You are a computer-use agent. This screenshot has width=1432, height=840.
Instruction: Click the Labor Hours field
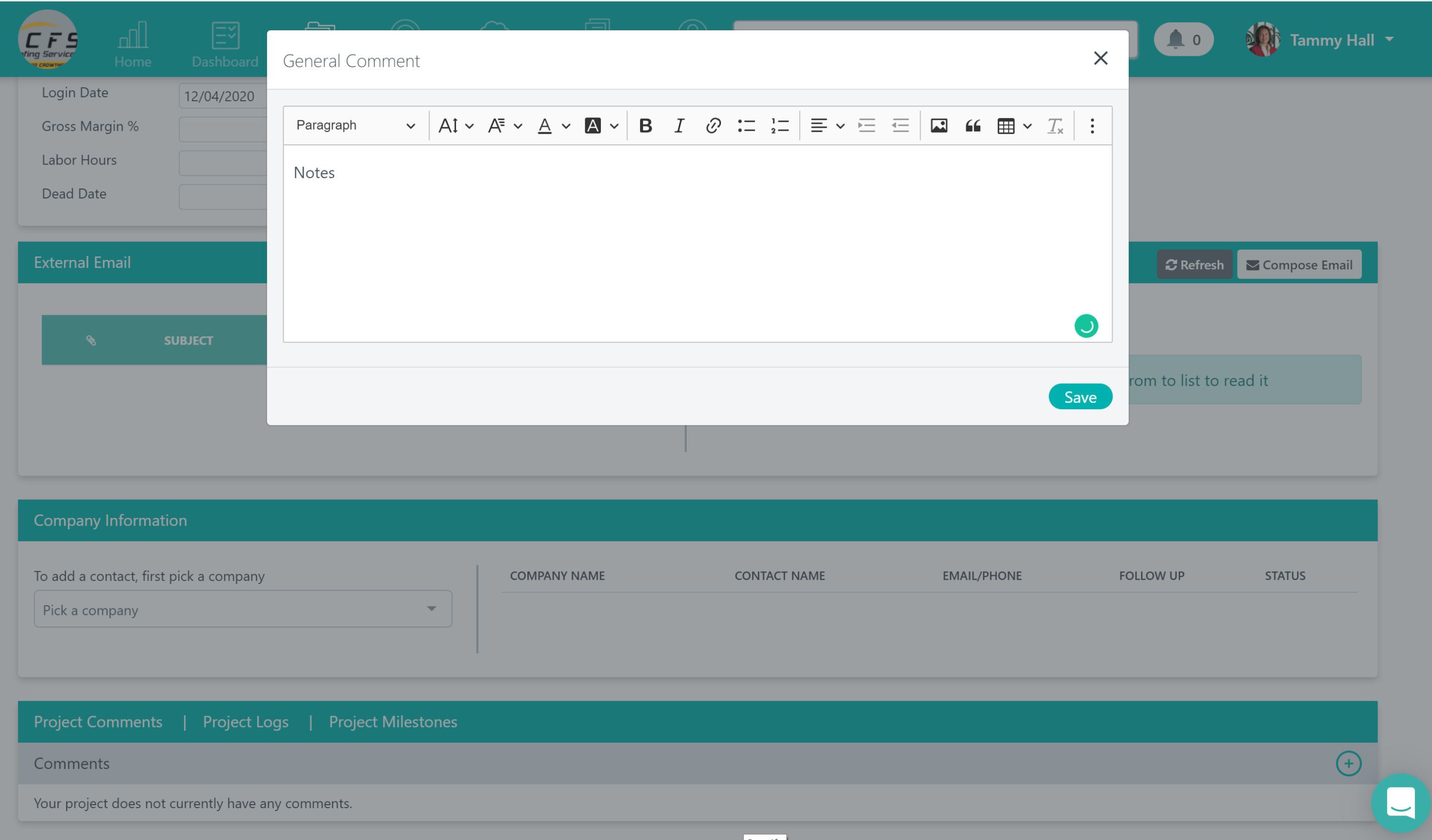pyautogui.click(x=223, y=163)
